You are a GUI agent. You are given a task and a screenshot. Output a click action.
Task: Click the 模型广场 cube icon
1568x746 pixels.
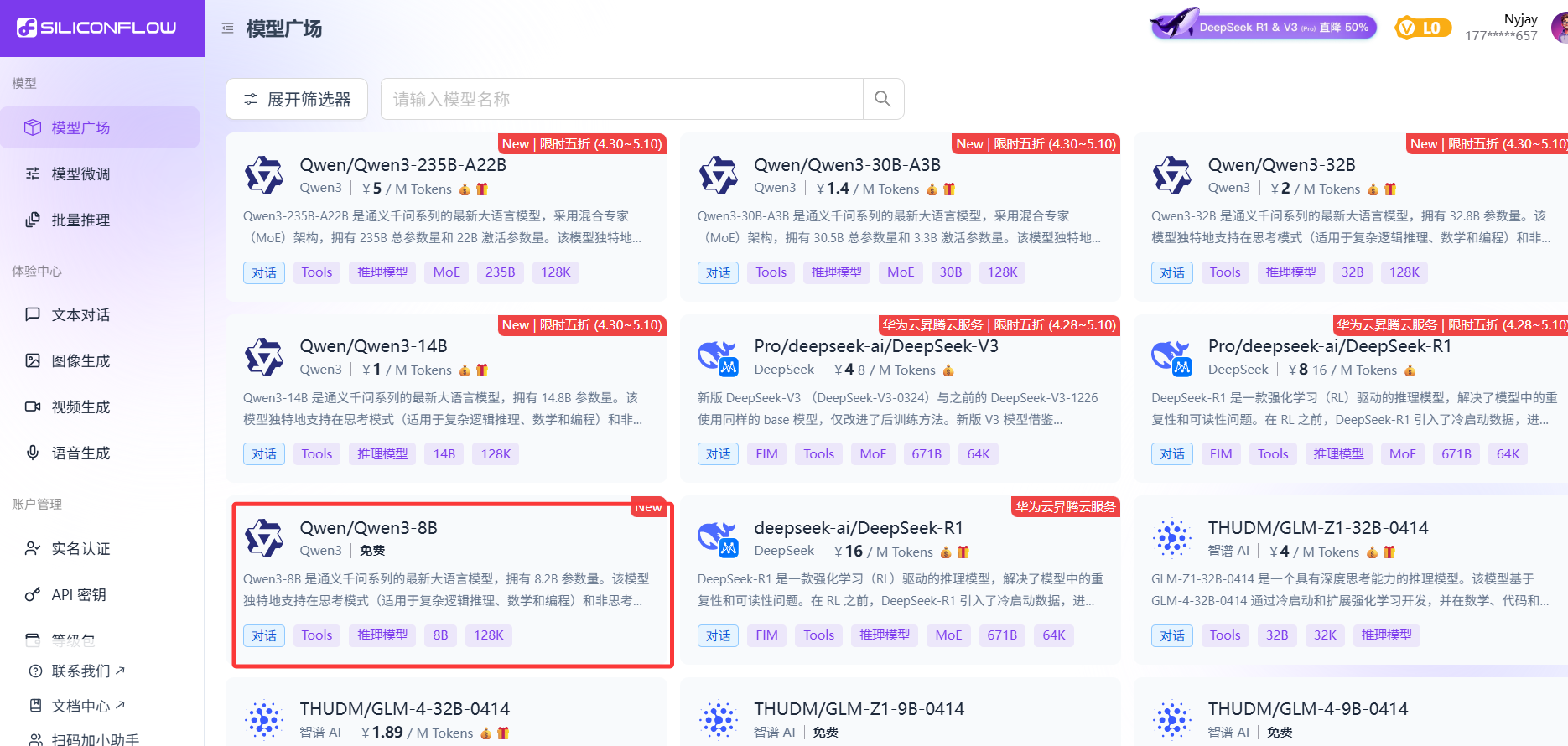point(33,127)
